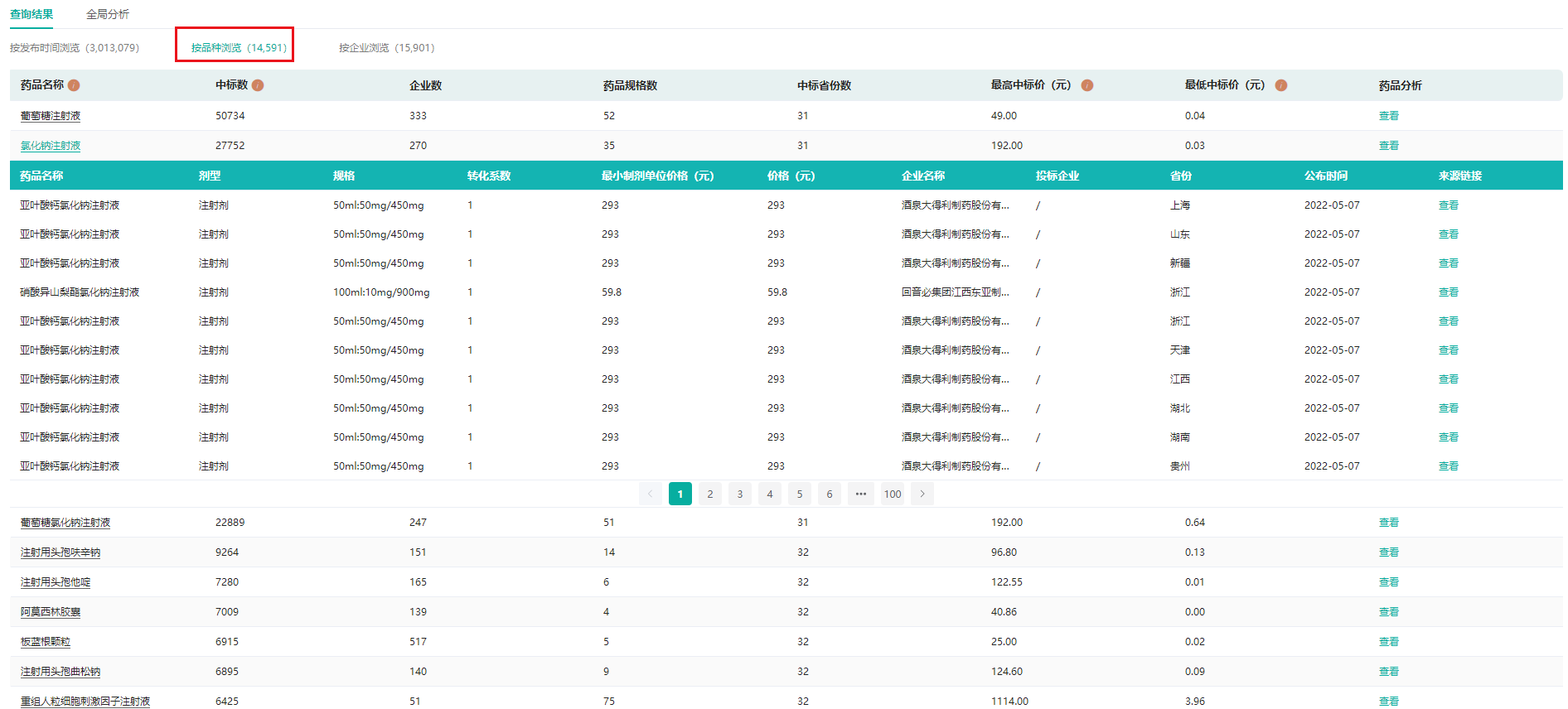Expand 阿莫西林胶囊 drug row
This screenshot has width=1568, height=709.
[x=51, y=612]
